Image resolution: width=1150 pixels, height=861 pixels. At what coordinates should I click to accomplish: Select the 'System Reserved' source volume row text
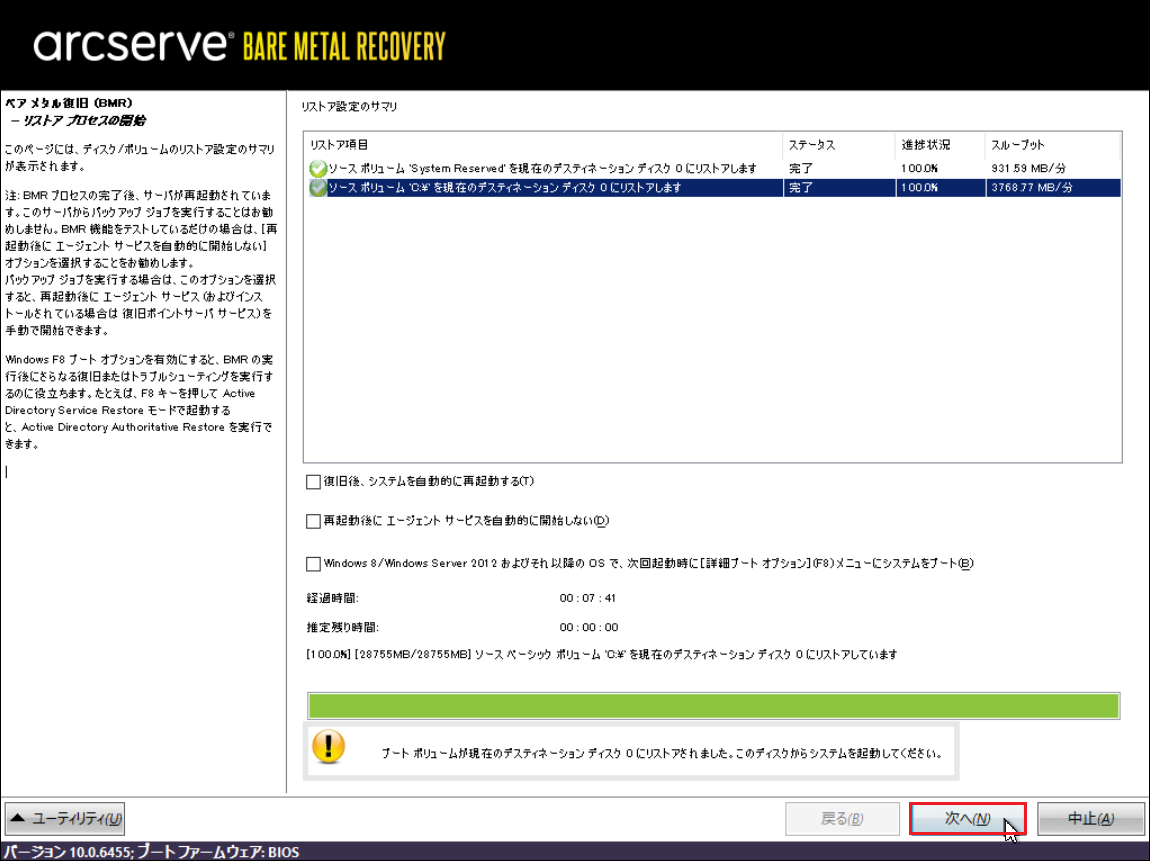pos(542,169)
